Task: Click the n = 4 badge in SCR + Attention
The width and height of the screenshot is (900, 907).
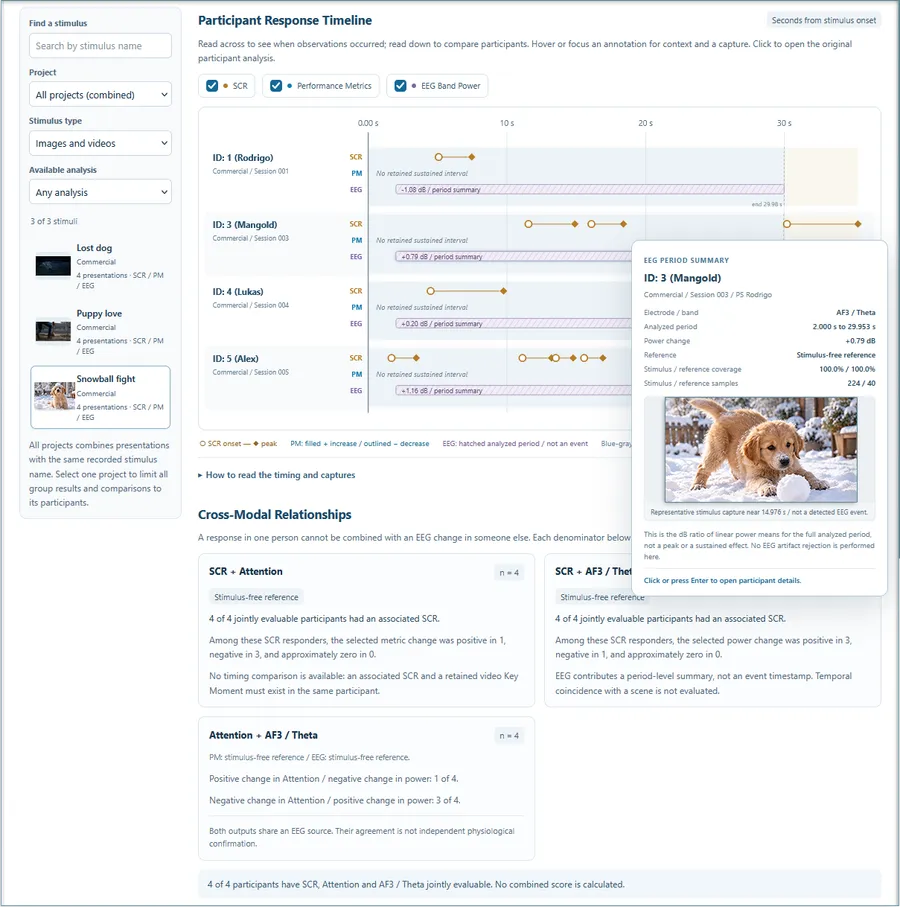Action: point(509,573)
